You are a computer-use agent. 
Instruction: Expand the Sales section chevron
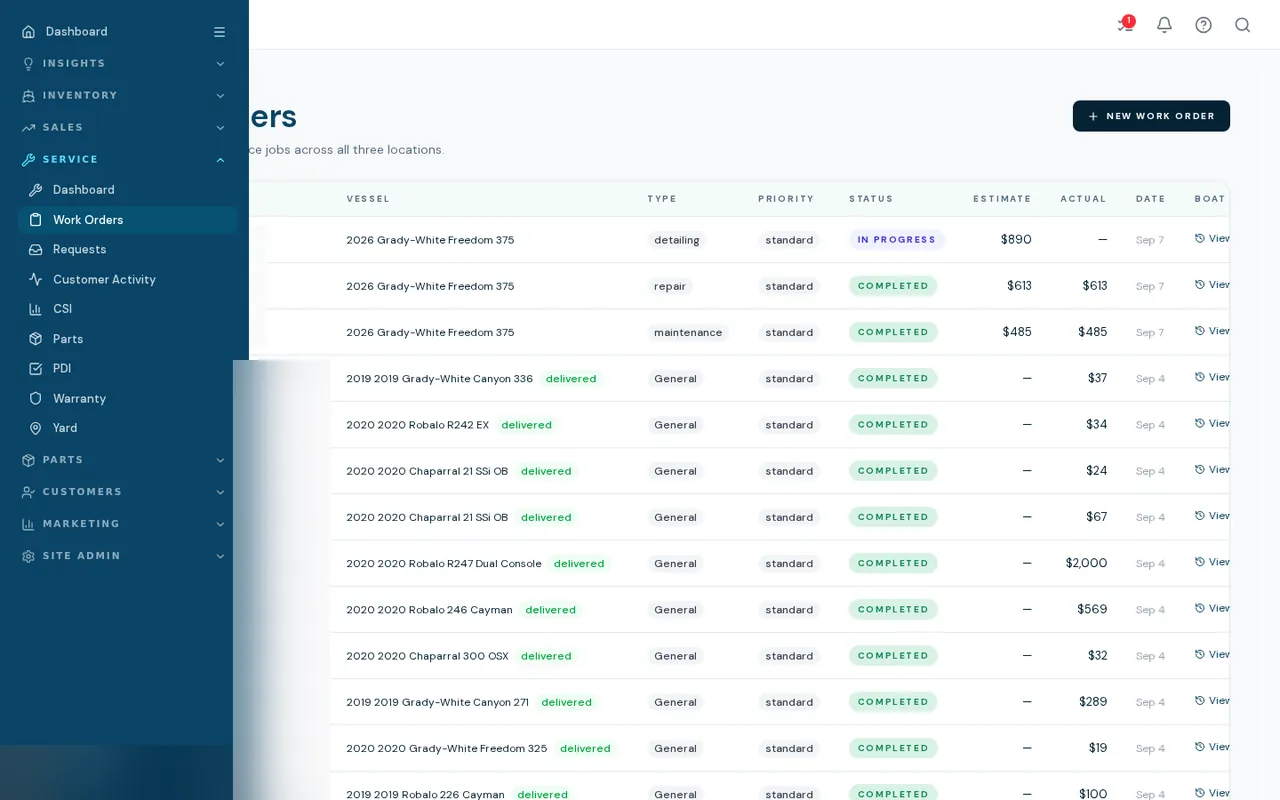[220, 128]
